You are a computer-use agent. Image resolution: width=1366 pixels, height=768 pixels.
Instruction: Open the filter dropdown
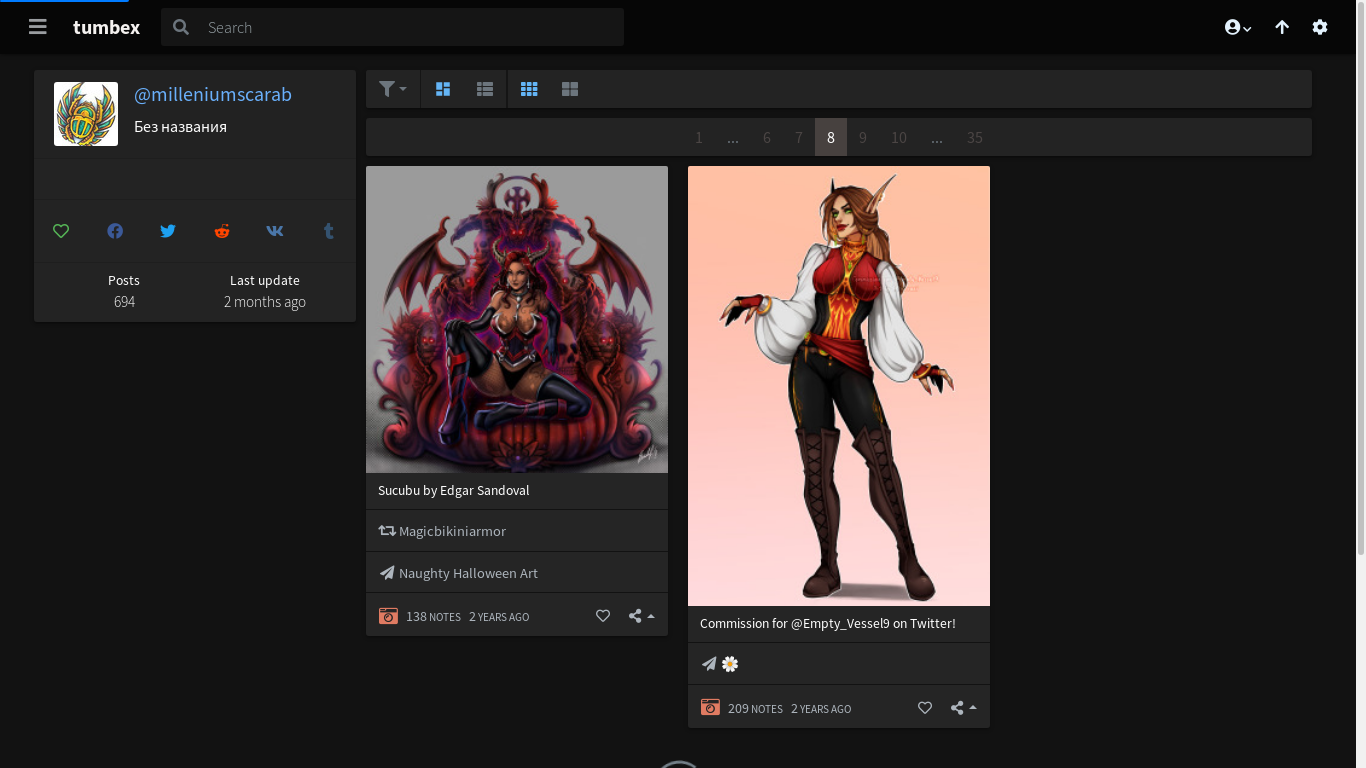(393, 89)
